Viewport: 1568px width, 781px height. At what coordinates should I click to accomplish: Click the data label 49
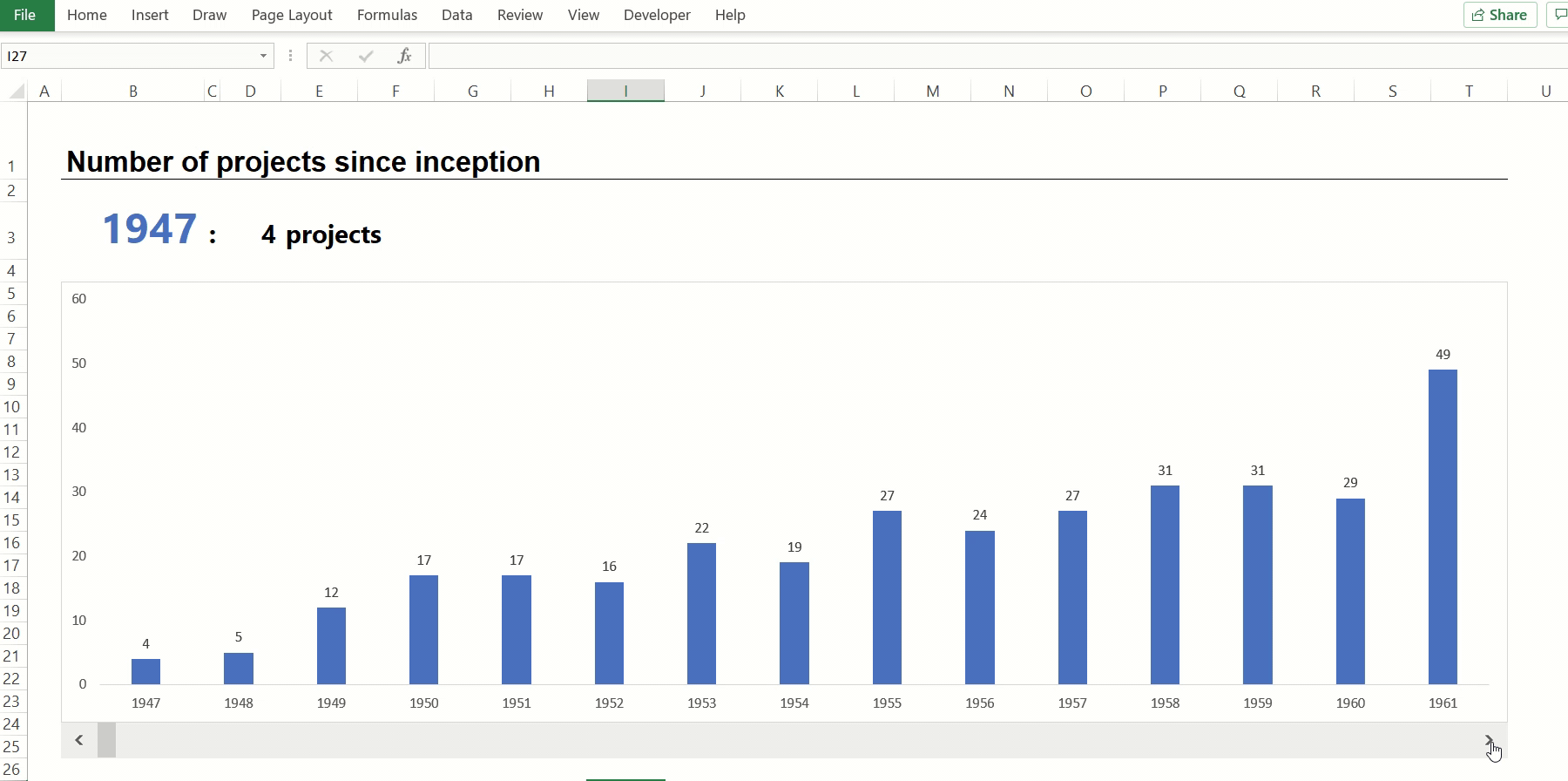pyautogui.click(x=1443, y=354)
